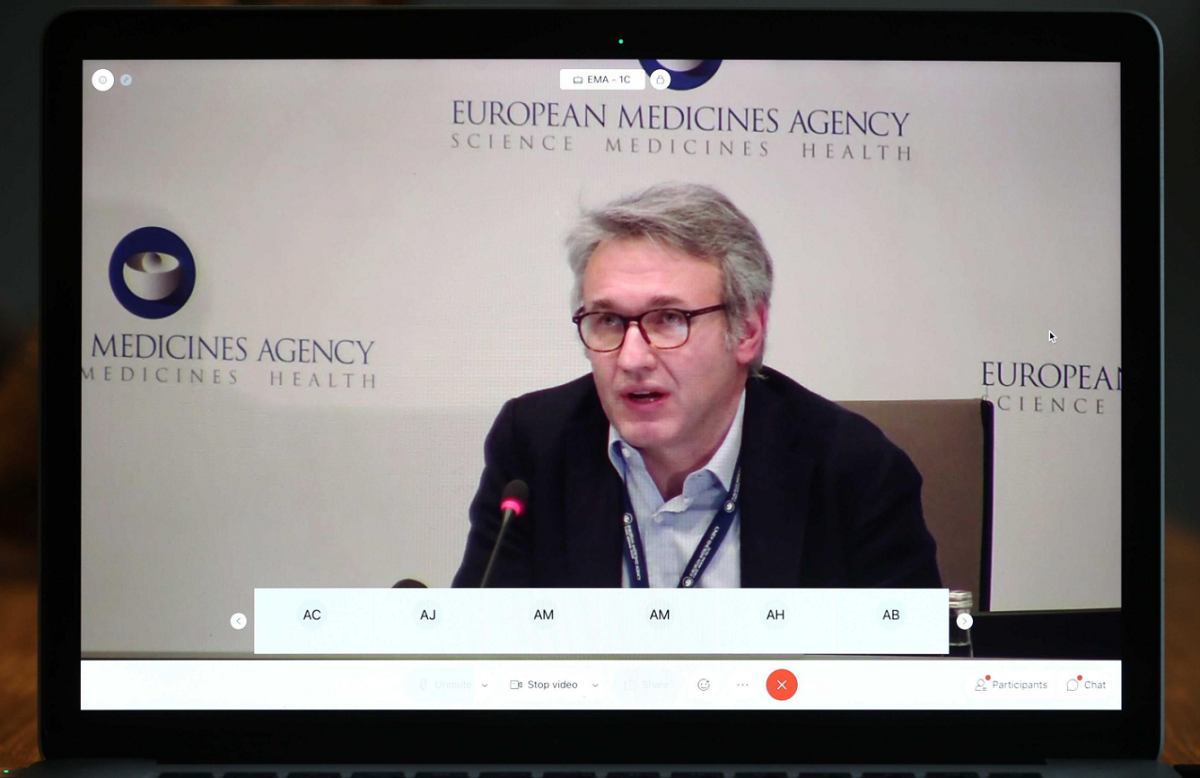Leave meeting with the red X button

click(782, 685)
